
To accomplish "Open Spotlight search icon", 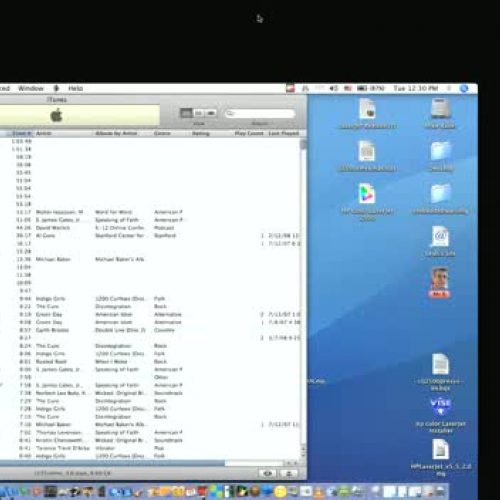I will pos(464,88).
